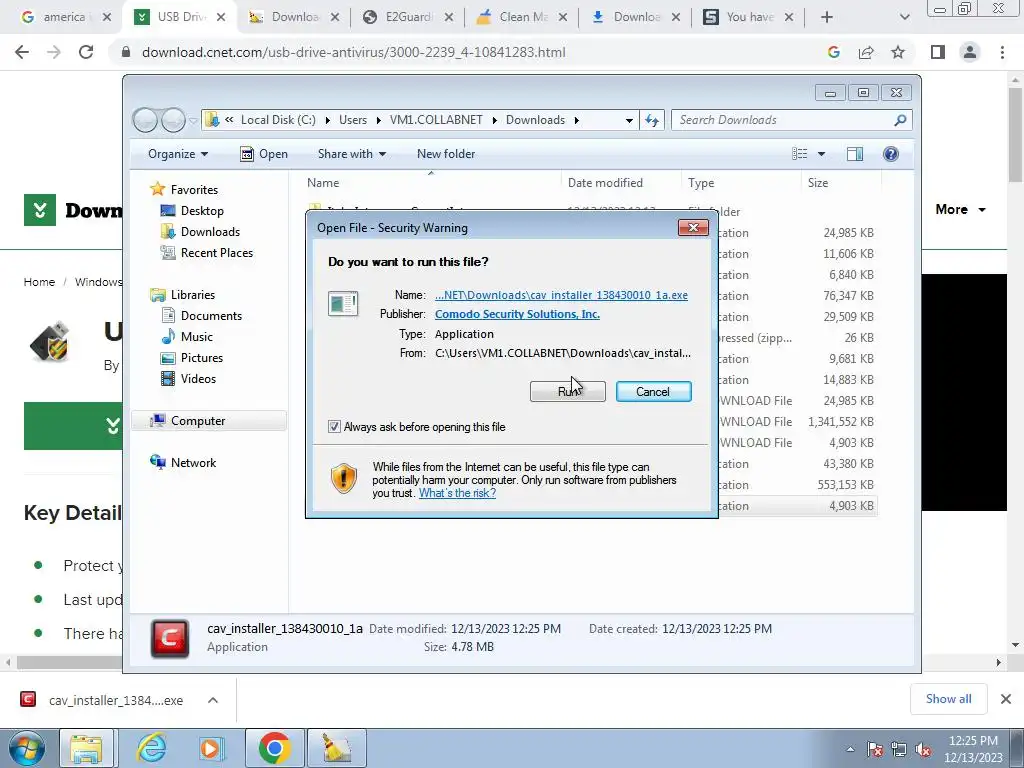Select Desktop under Favorites
The width and height of the screenshot is (1024, 768).
tap(202, 211)
